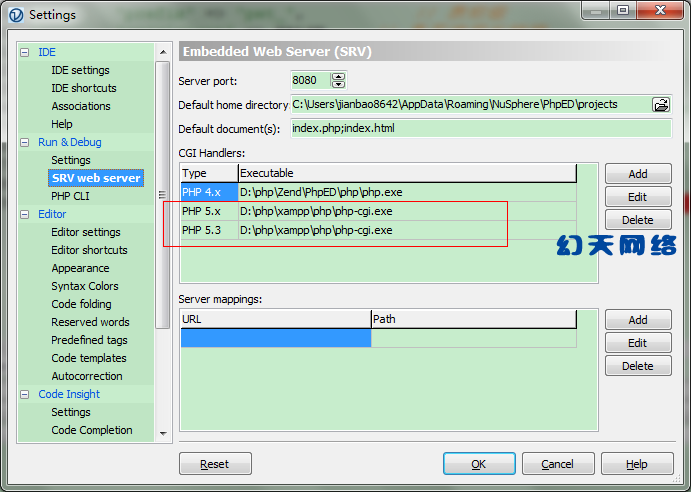
Task: Click the URL column header
Action: pos(276,319)
